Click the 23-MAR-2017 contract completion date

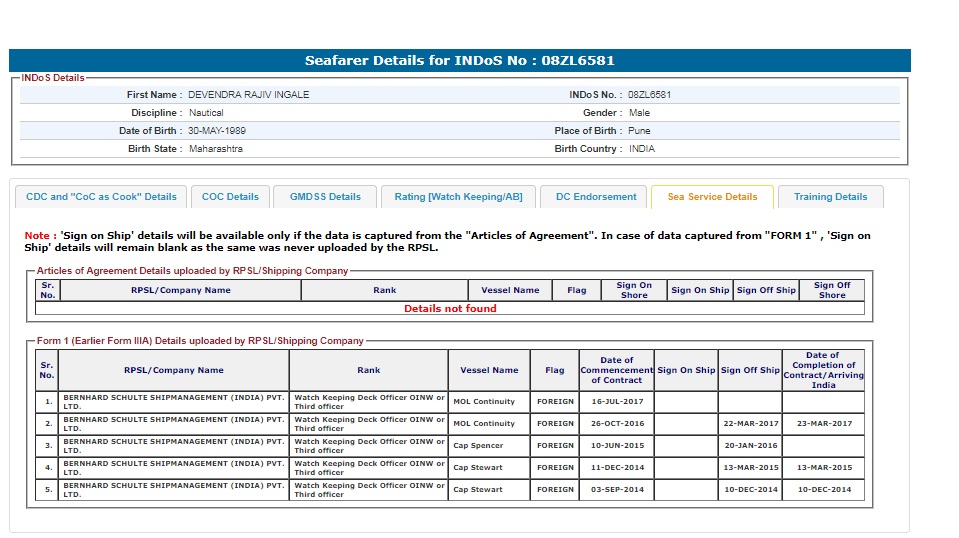[823, 424]
